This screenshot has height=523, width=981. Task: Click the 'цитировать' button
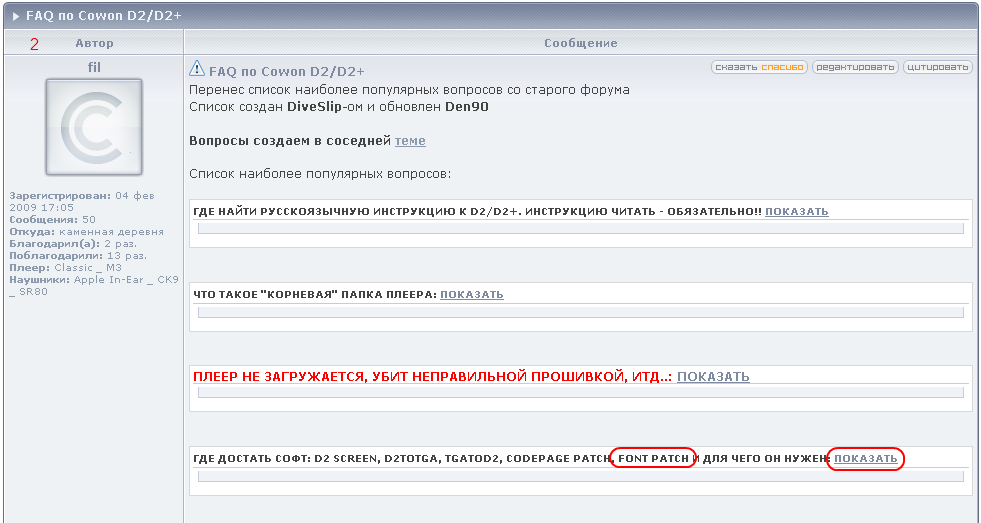click(x=938, y=67)
